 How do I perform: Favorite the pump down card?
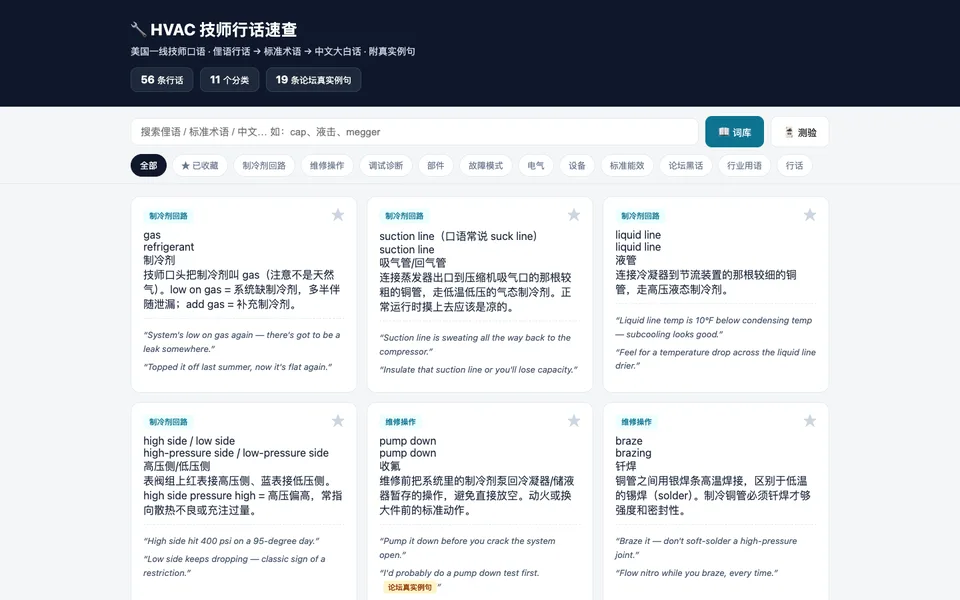[574, 421]
